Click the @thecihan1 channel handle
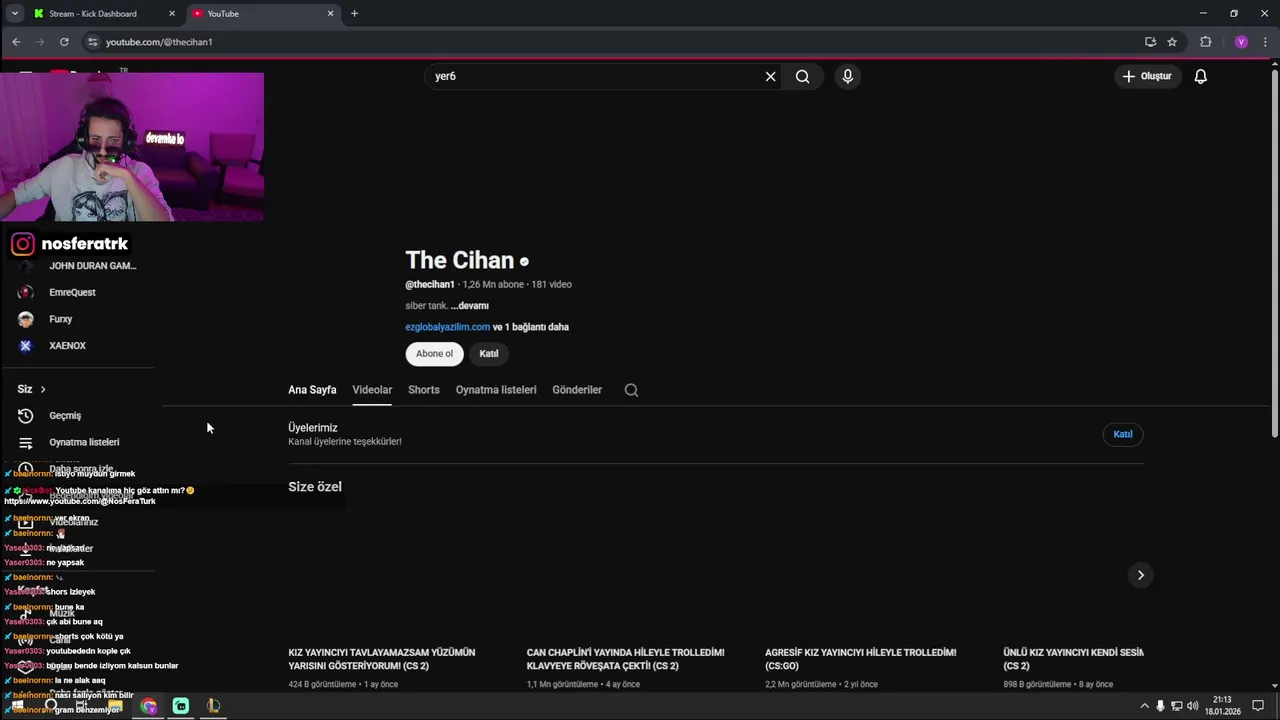1280x720 pixels. 430,285
